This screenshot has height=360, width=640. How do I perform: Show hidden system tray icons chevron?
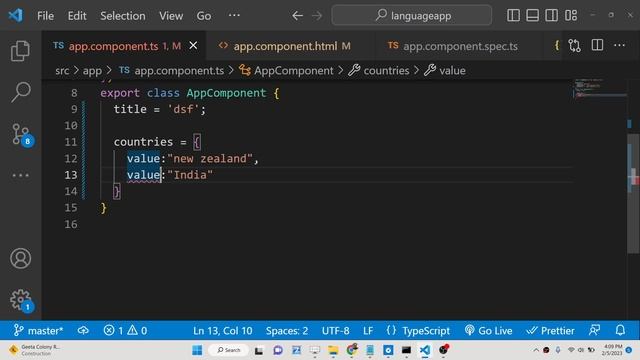[x=536, y=350]
